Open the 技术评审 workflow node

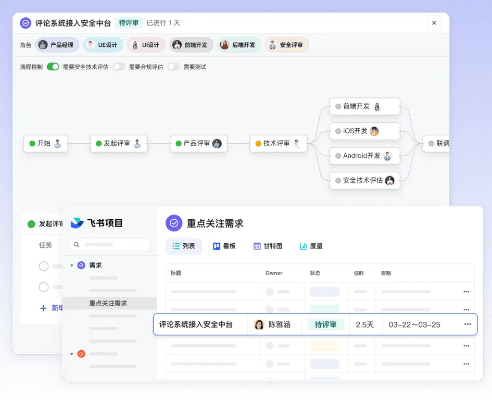[x=278, y=143]
